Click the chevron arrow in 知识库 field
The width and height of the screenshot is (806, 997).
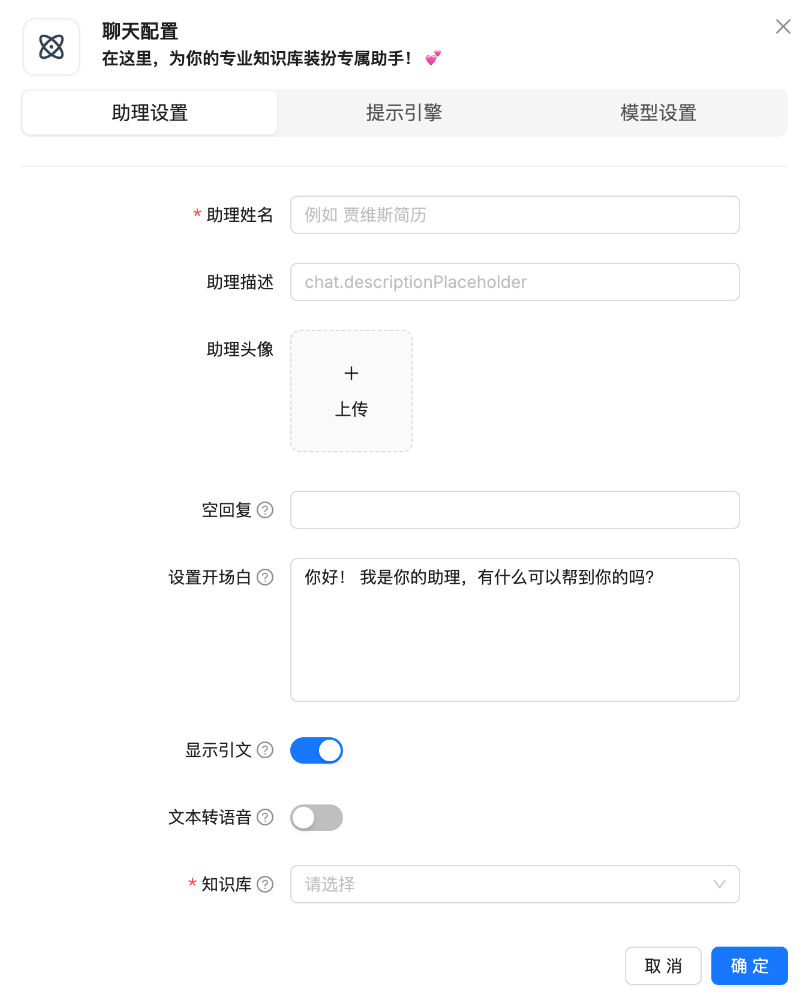point(719,884)
